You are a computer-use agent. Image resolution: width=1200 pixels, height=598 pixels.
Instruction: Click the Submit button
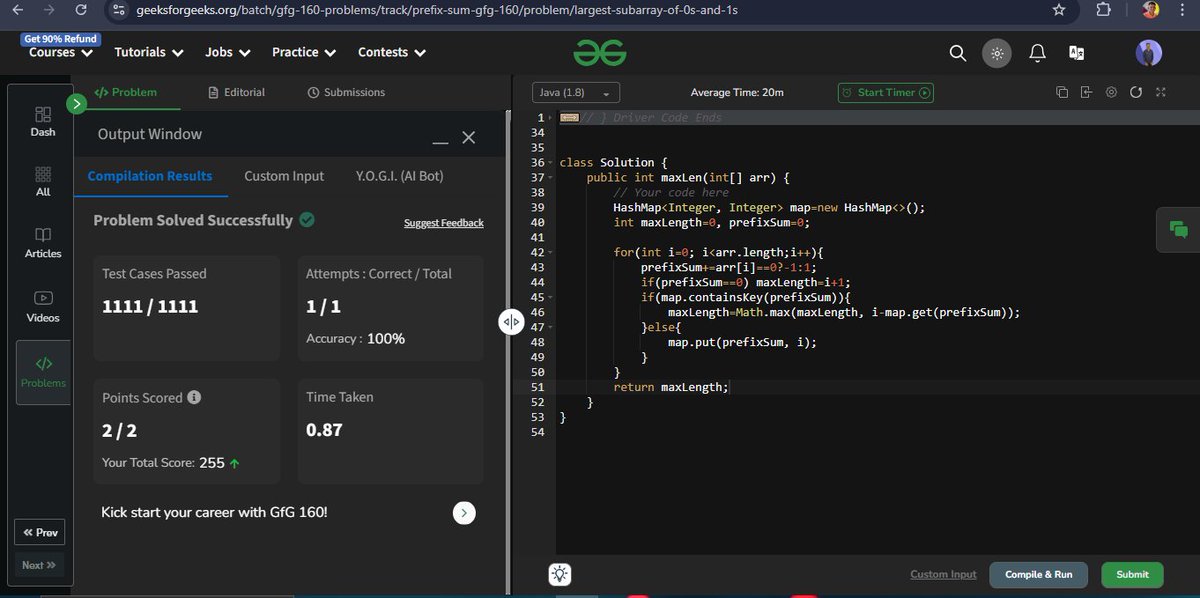click(1132, 575)
